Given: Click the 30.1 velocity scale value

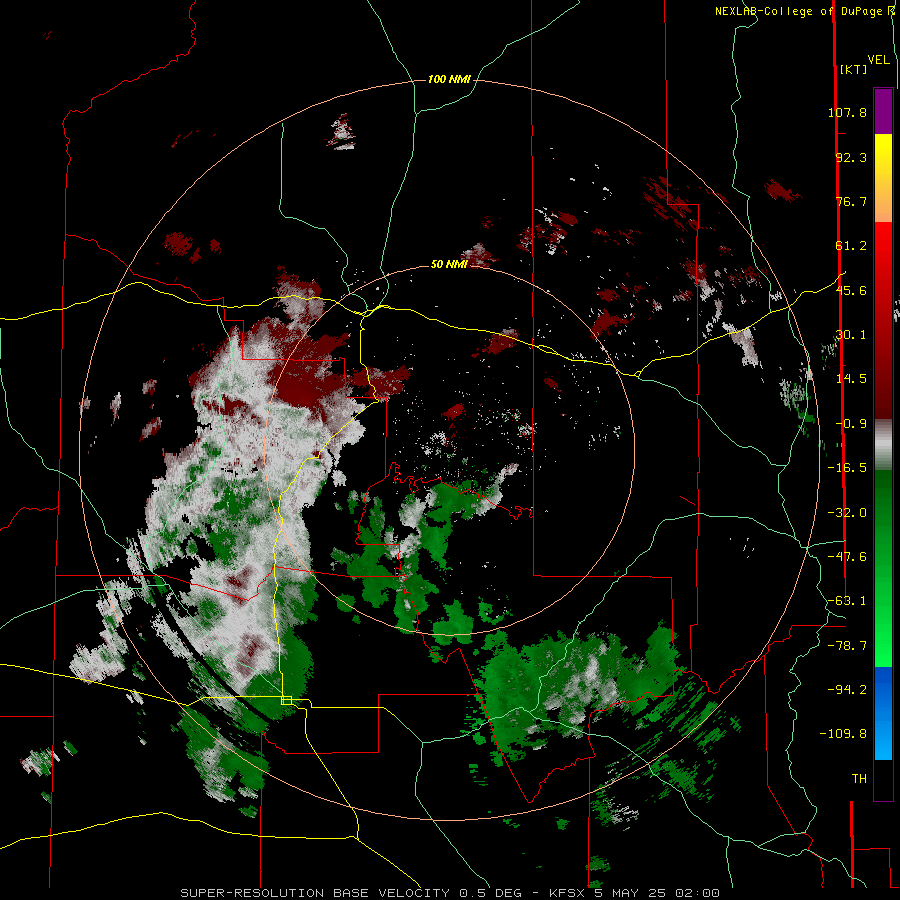Looking at the screenshot, I should tap(851, 335).
